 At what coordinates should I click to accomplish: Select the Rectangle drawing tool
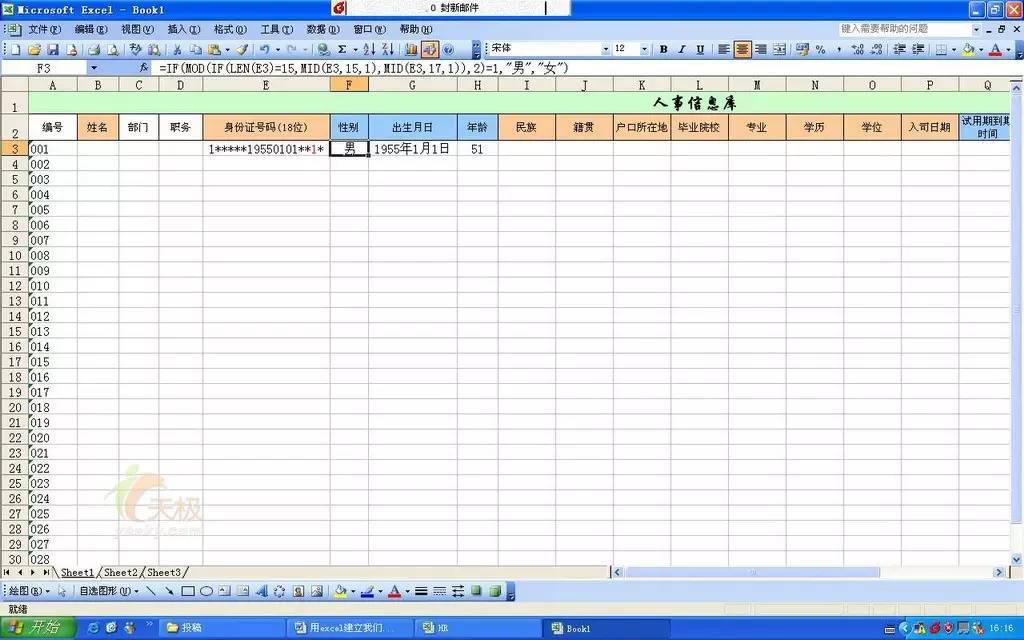point(188,591)
